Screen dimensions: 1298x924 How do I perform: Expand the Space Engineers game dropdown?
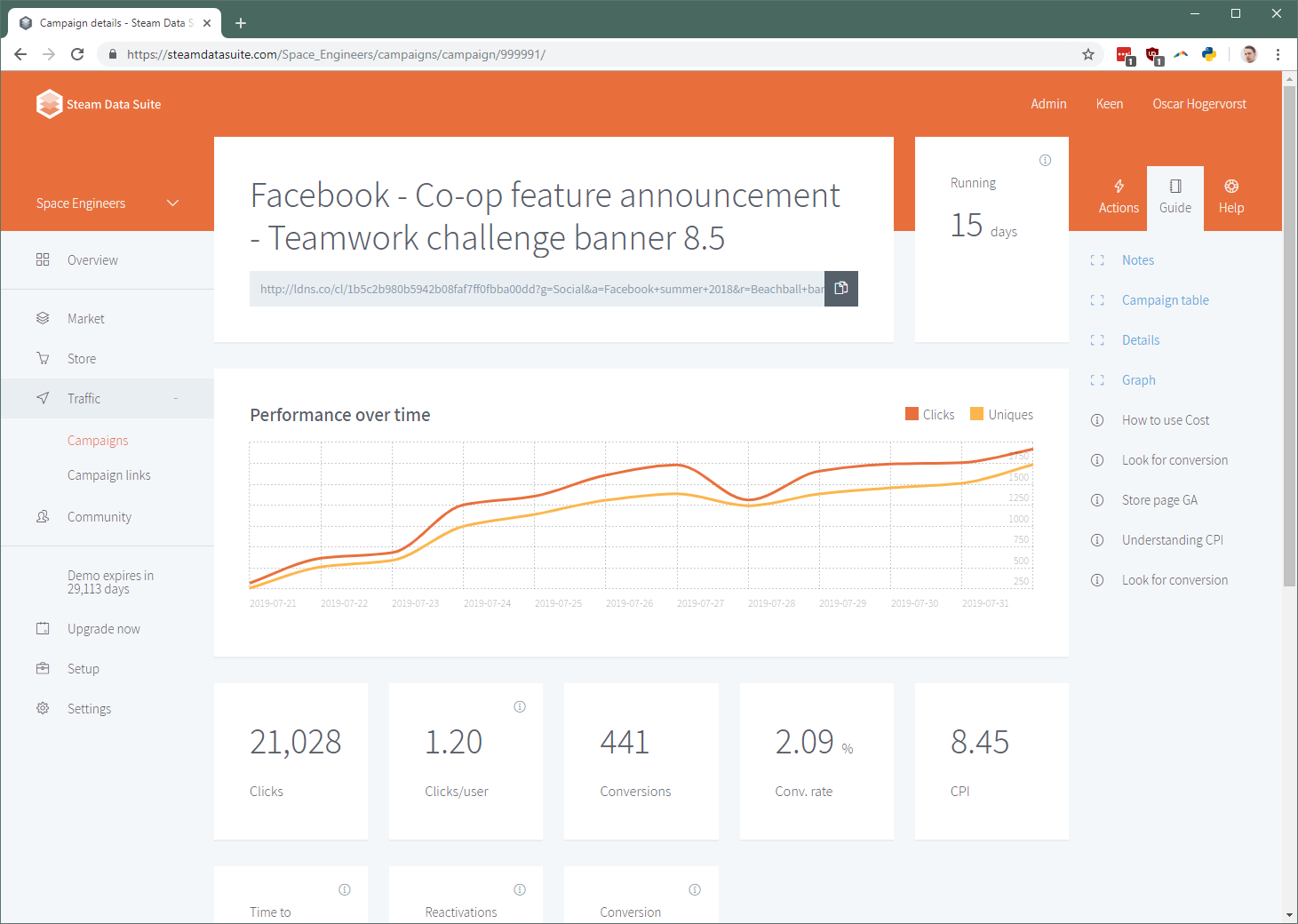tap(108, 203)
